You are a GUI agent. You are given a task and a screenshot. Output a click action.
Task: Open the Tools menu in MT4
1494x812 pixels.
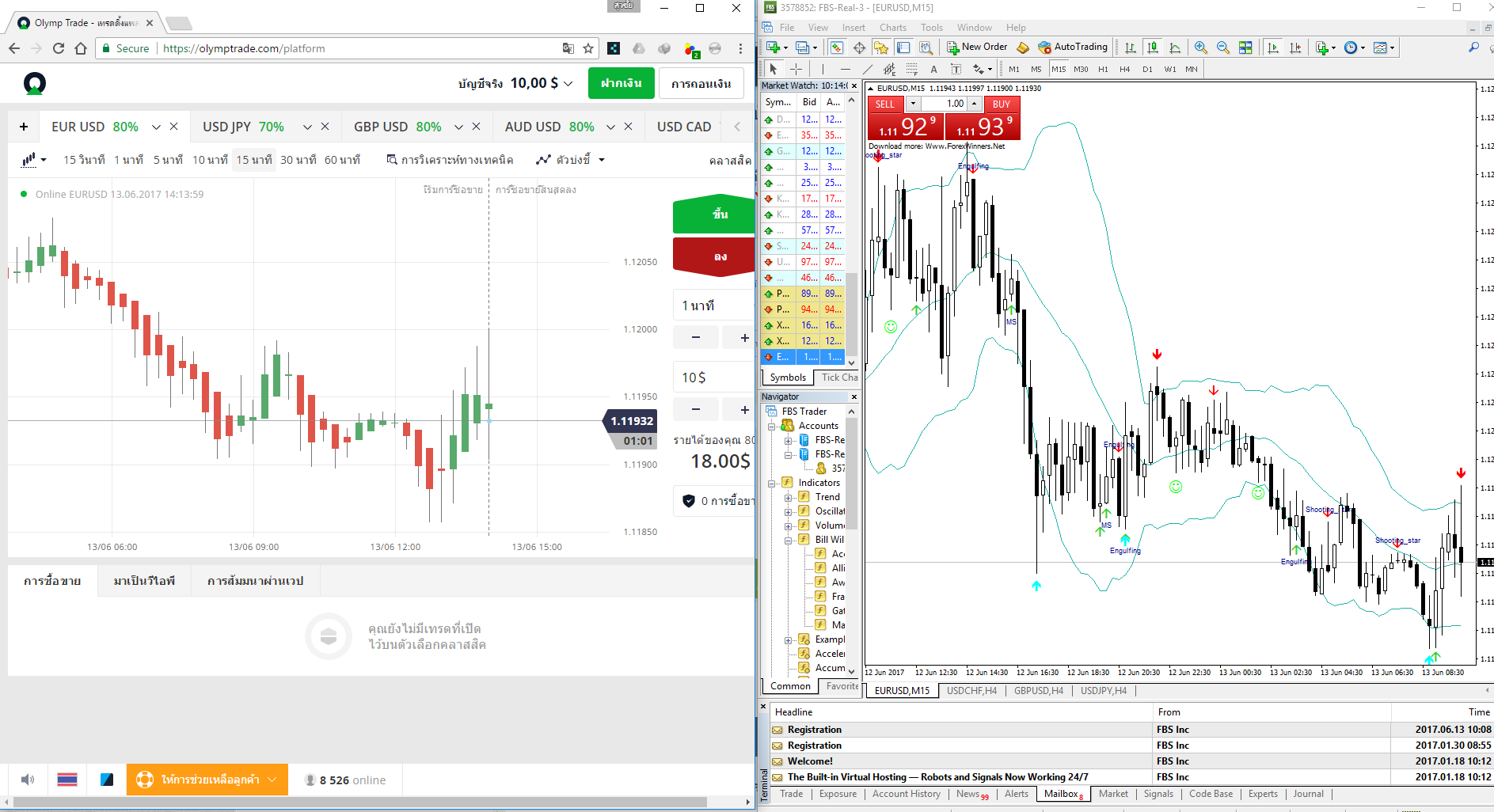tap(932, 28)
